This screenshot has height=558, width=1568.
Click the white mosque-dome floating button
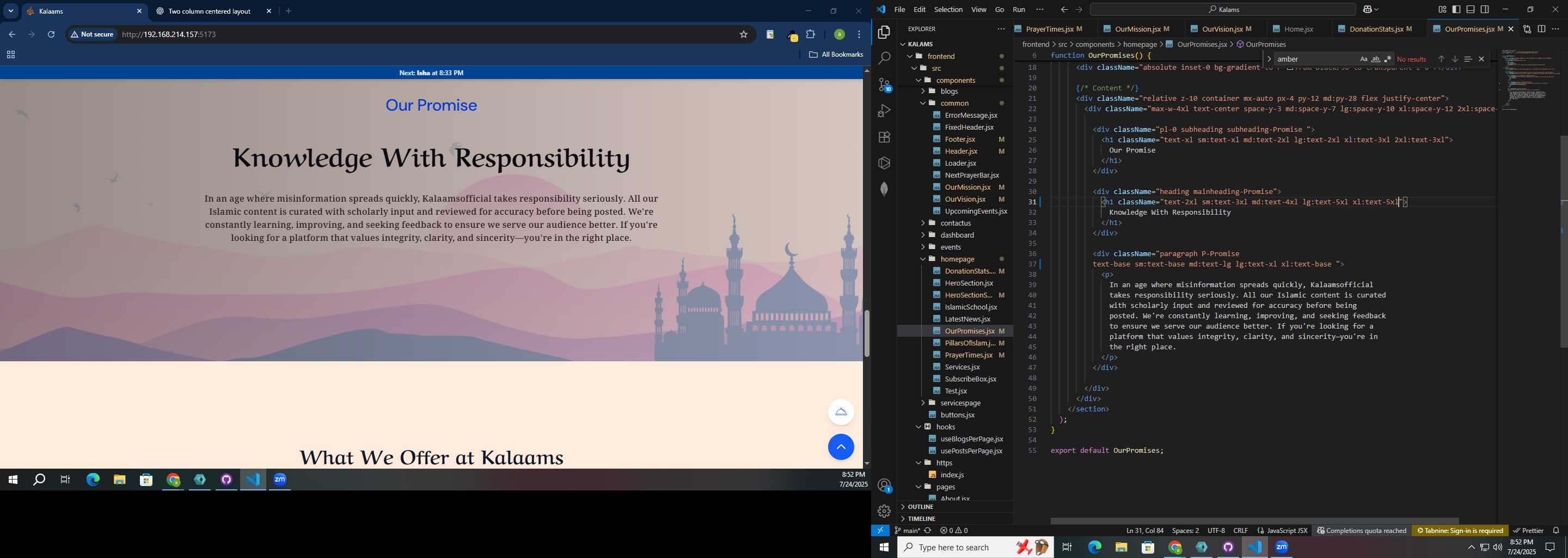841,413
